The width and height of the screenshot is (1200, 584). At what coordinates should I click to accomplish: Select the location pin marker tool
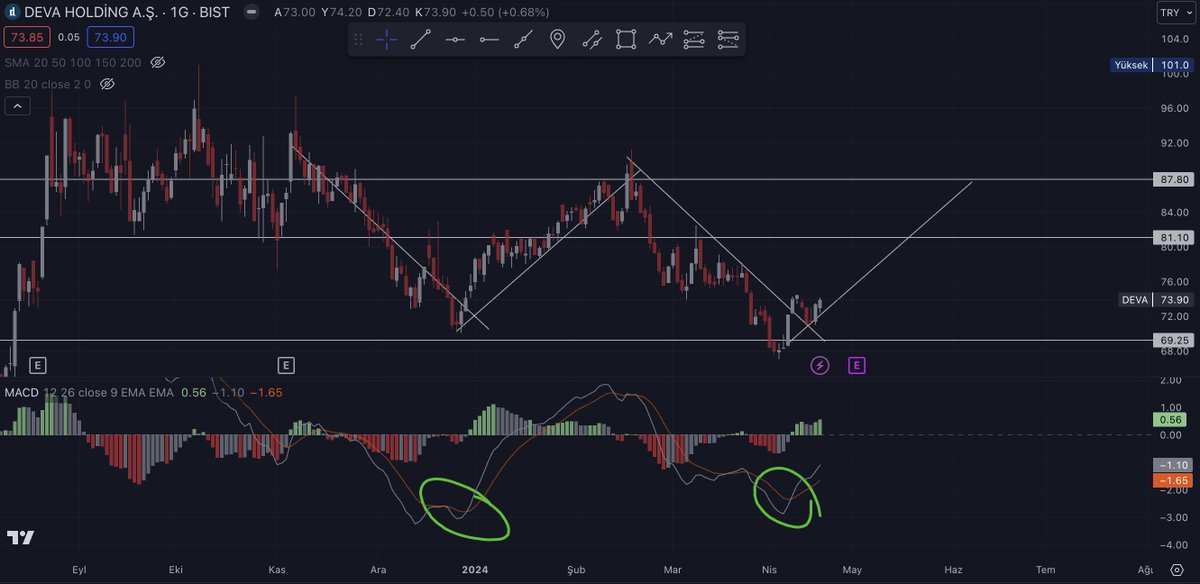pyautogui.click(x=557, y=40)
